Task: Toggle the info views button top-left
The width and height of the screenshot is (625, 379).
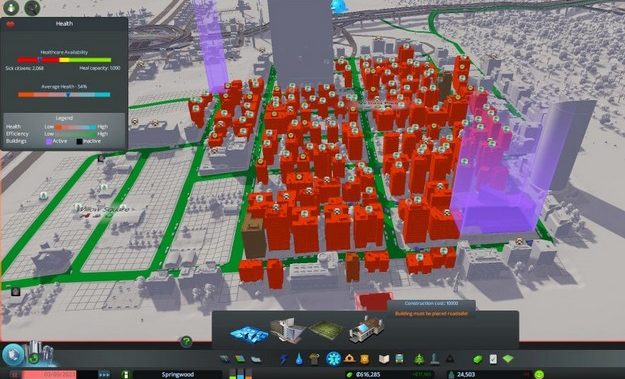Action: [11, 7]
